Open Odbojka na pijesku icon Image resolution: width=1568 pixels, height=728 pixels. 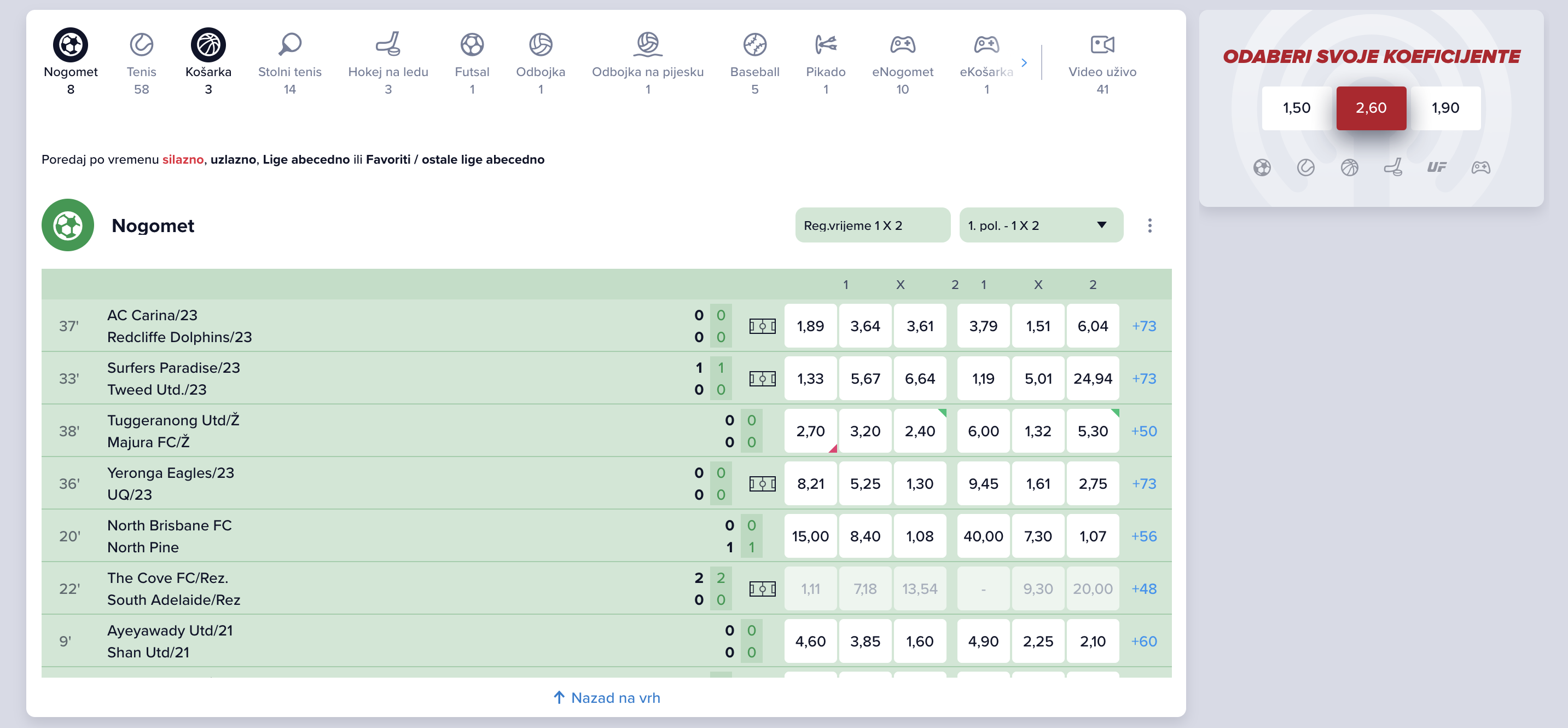648,44
